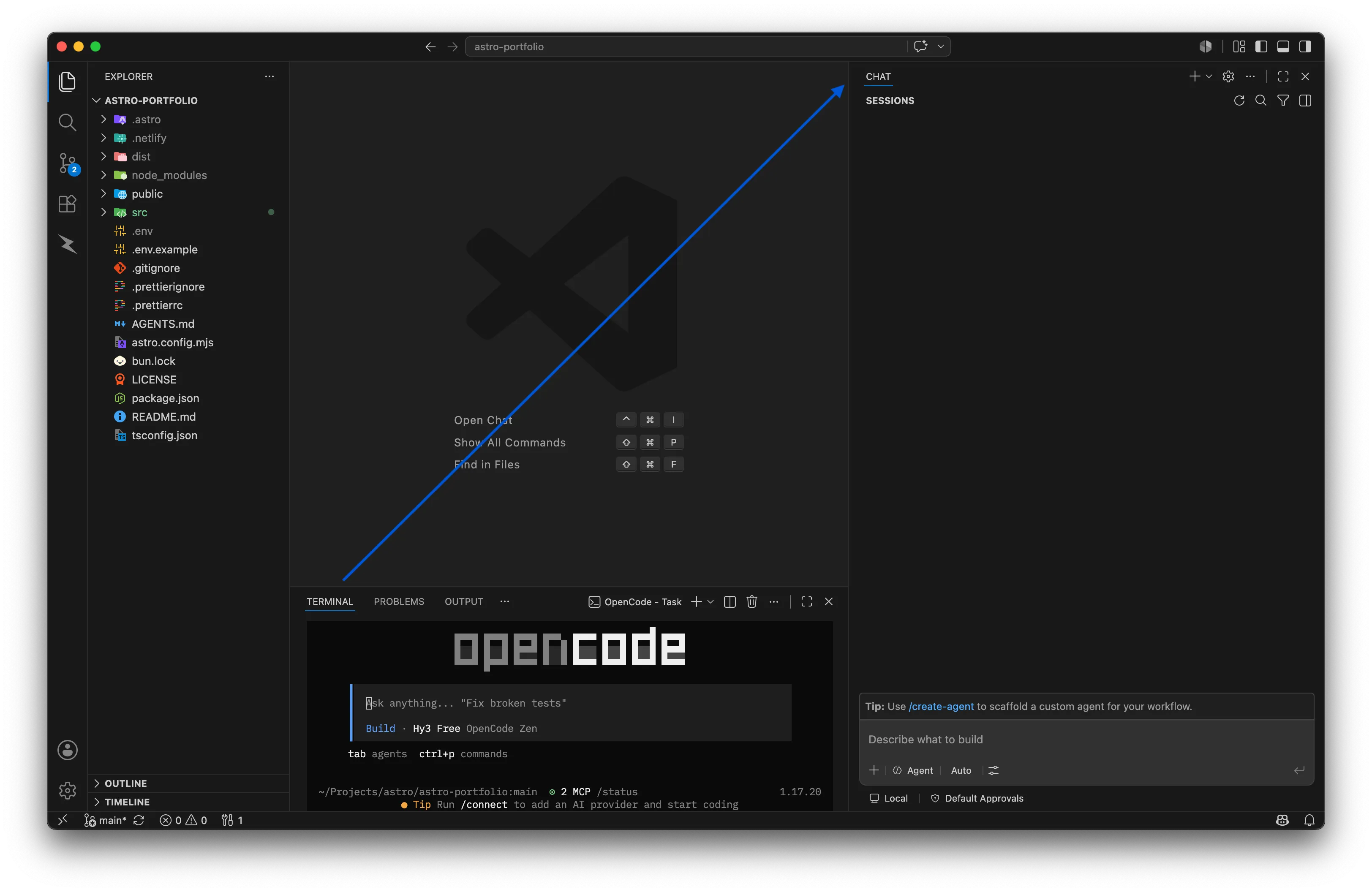Open astro.config.mjs file
This screenshot has width=1372, height=892.
click(x=188, y=342)
